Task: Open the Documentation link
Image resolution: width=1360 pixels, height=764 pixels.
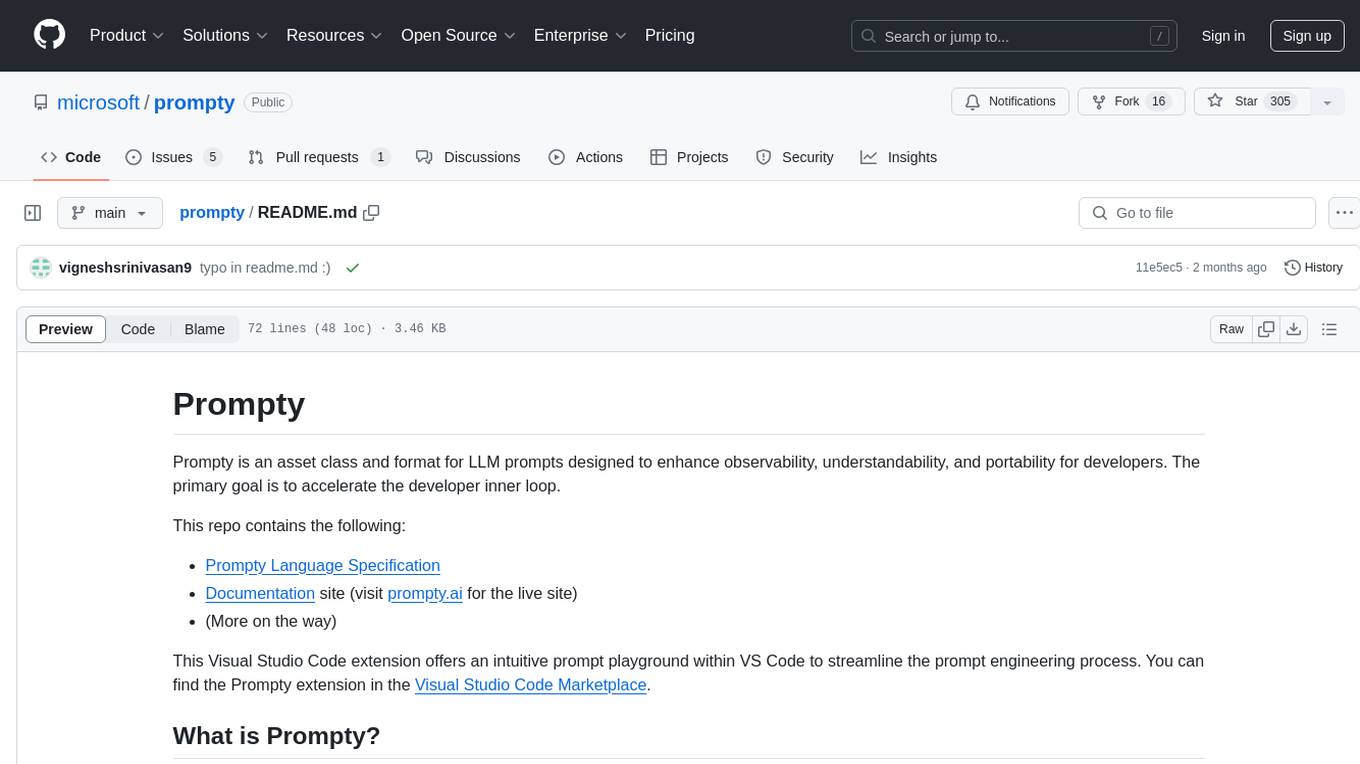Action: pos(260,593)
